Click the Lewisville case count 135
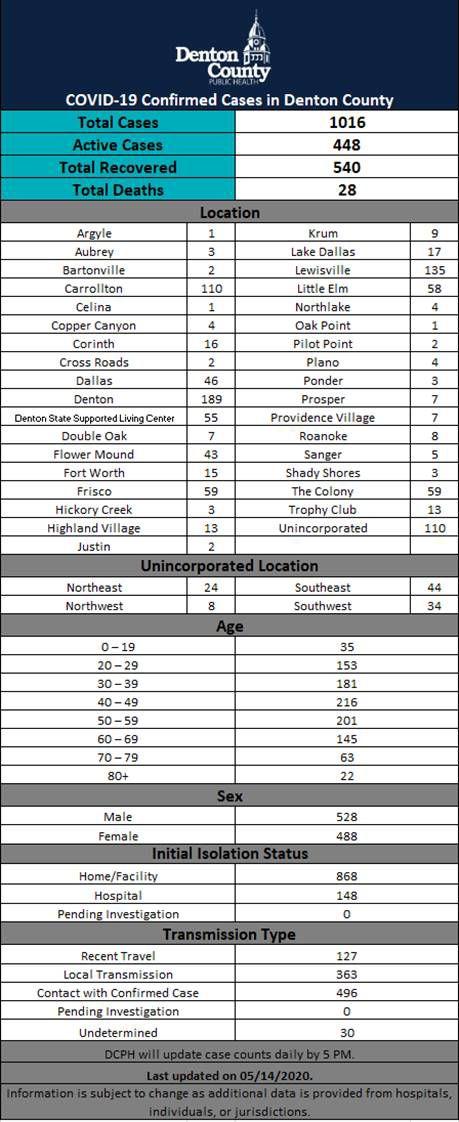459x1122 pixels. coord(435,270)
